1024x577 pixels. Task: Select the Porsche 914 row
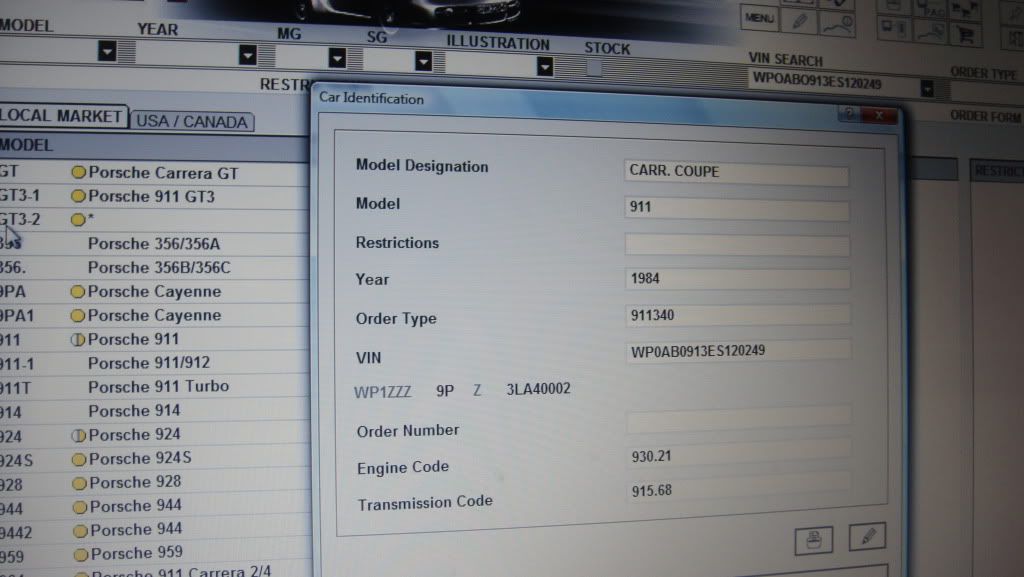[x=154, y=411]
